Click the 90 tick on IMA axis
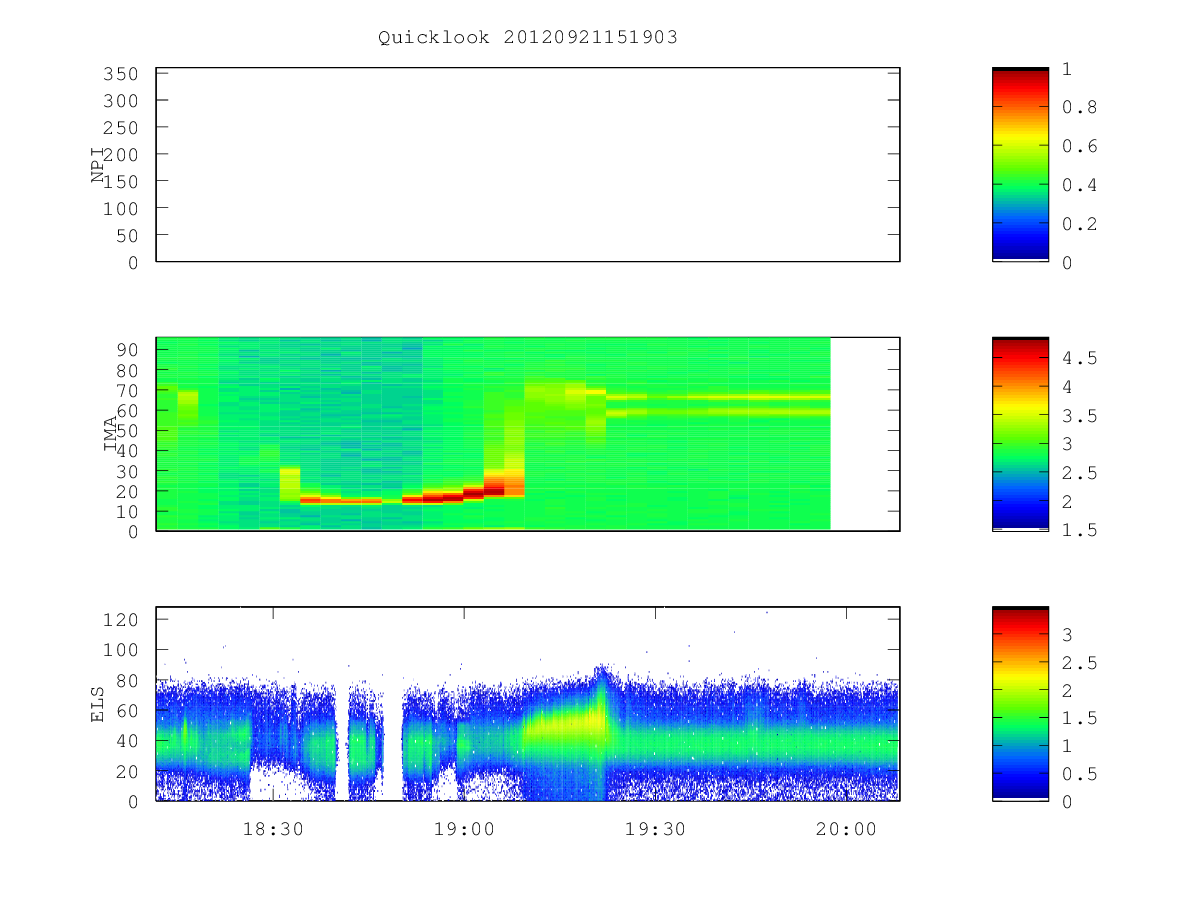This screenshot has height=900, width=1200. click(127, 349)
